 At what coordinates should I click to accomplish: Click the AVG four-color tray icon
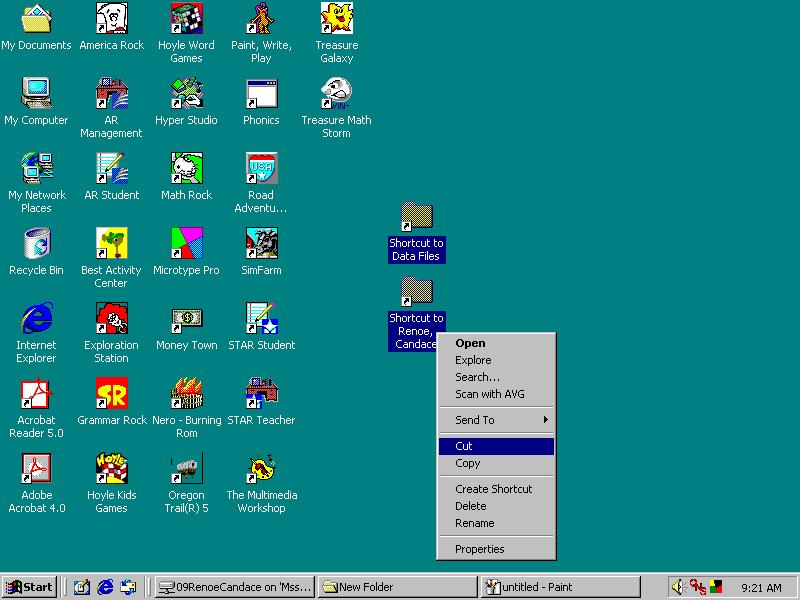716,587
